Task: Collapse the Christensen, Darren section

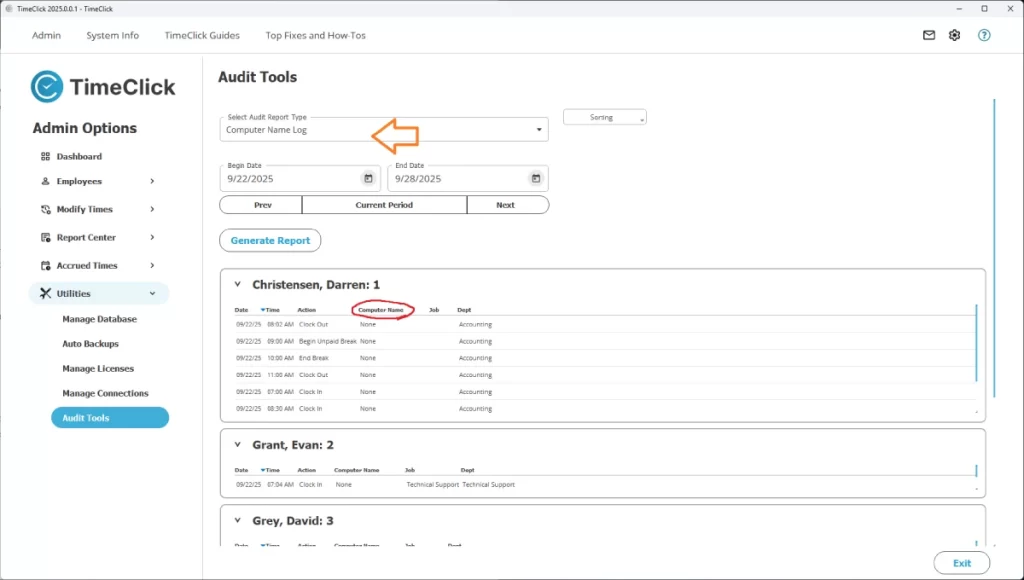Action: 236,284
